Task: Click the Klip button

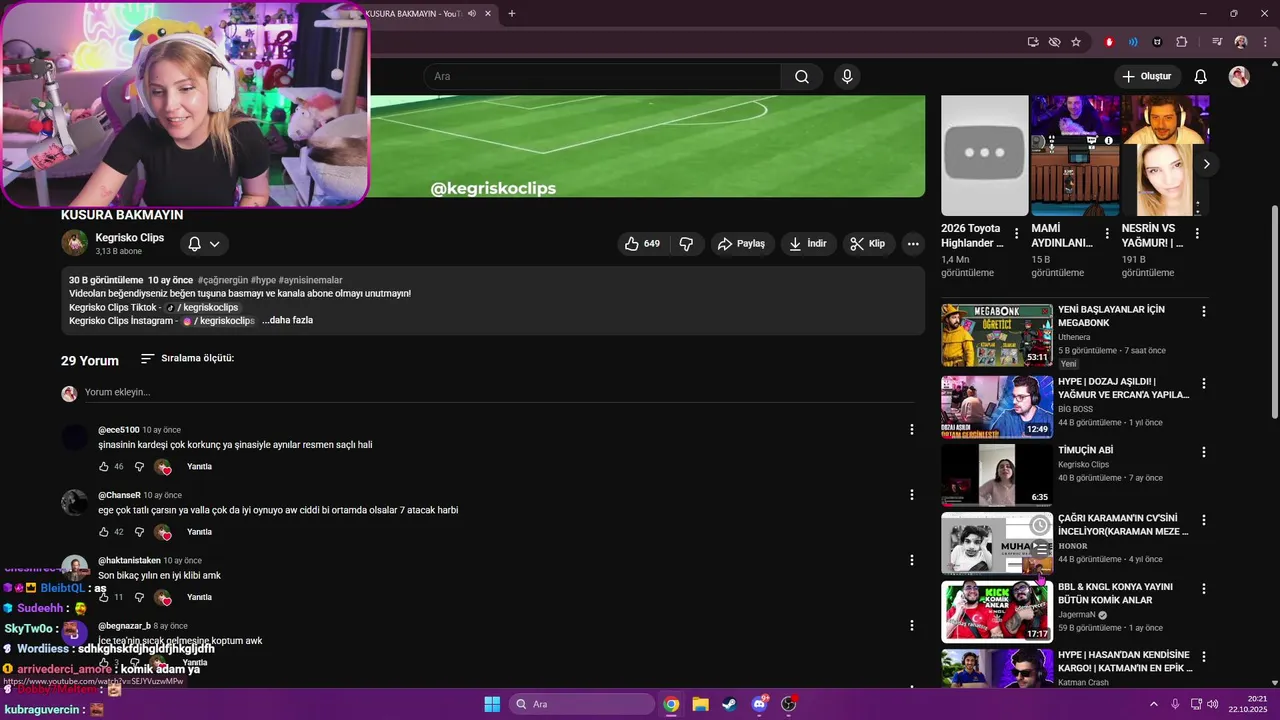Action: coord(868,244)
